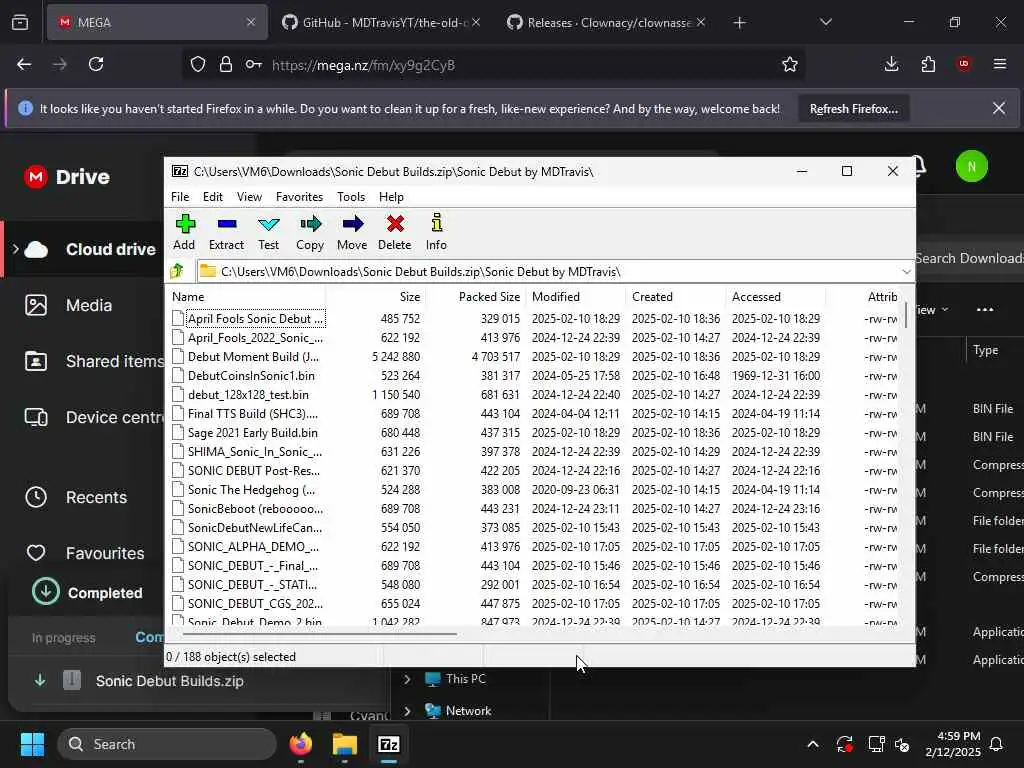The height and width of the screenshot is (768, 1024).
Task: Open Cloud drive in MEGA sidebar
Action: click(x=110, y=249)
